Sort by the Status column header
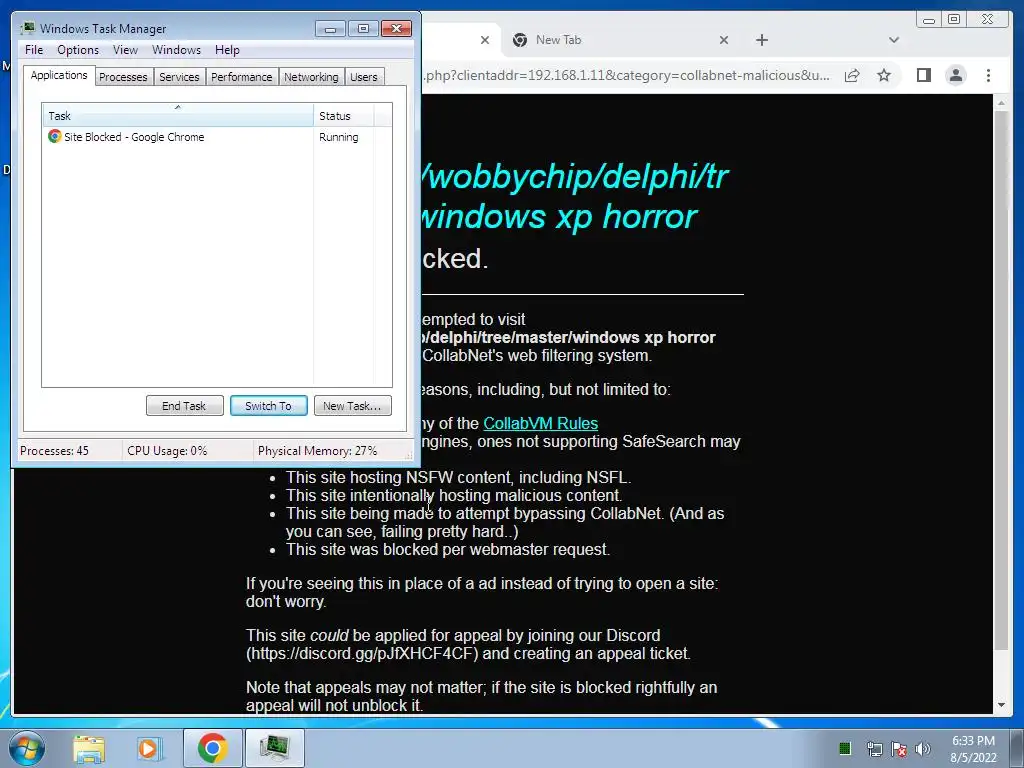The image size is (1024, 768). (x=344, y=116)
